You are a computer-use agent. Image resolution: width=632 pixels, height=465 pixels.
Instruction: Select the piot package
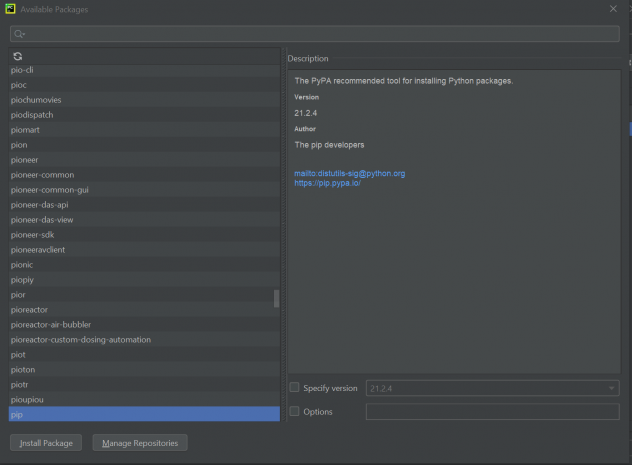(144, 355)
